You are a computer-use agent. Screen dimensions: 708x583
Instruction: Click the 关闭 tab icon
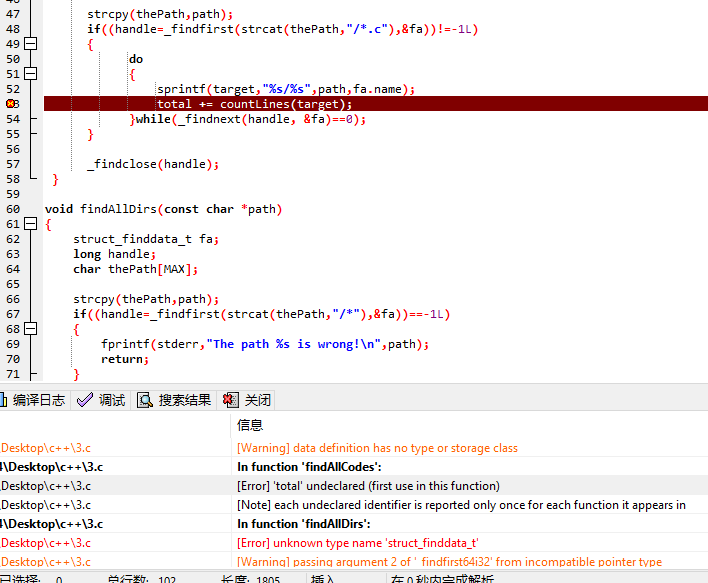230,400
